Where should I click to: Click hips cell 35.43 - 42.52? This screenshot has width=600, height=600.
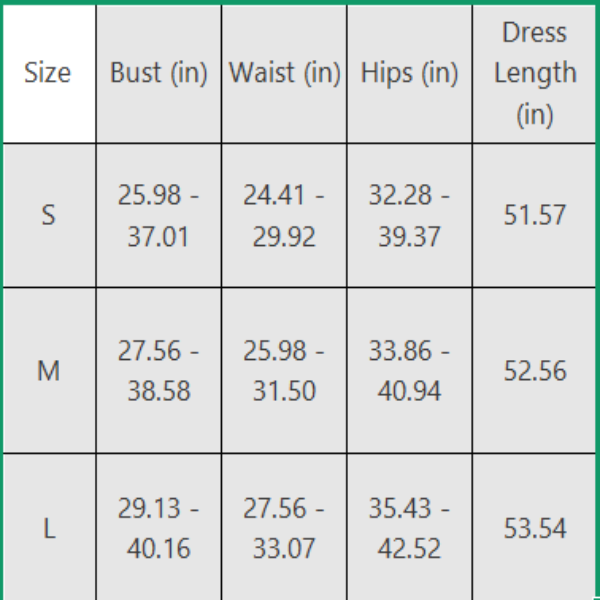pyautogui.click(x=409, y=528)
